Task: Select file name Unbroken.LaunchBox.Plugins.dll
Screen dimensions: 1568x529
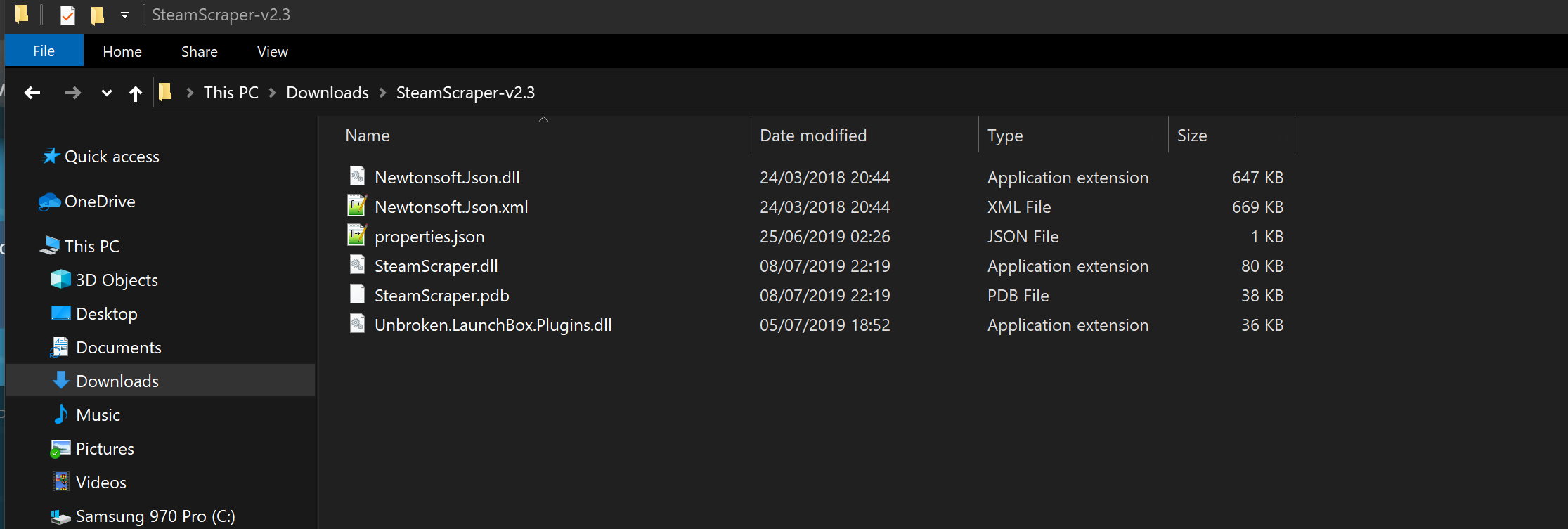Action: [493, 325]
